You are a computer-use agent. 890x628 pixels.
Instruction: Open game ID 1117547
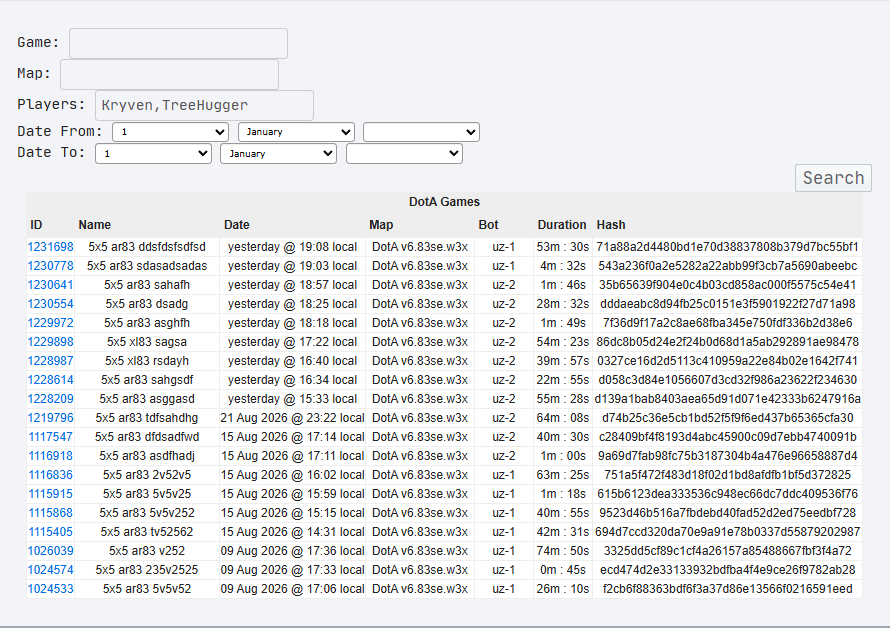51,437
